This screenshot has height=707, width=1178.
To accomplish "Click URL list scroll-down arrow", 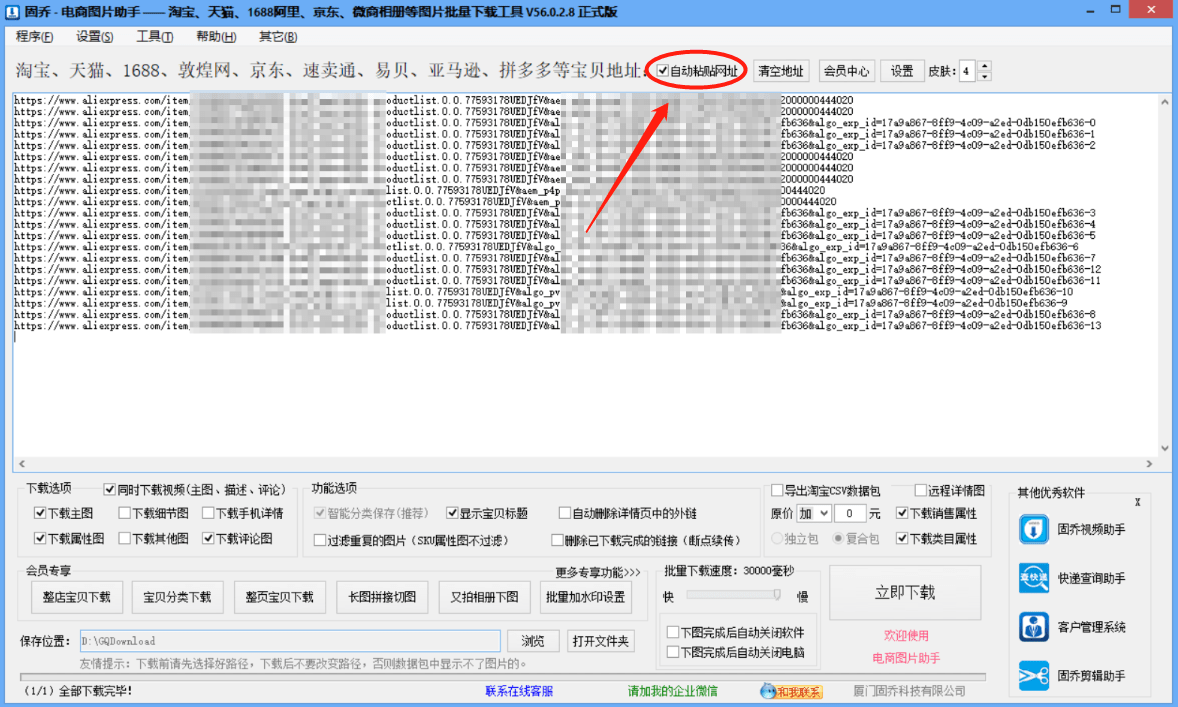I will (1164, 449).
